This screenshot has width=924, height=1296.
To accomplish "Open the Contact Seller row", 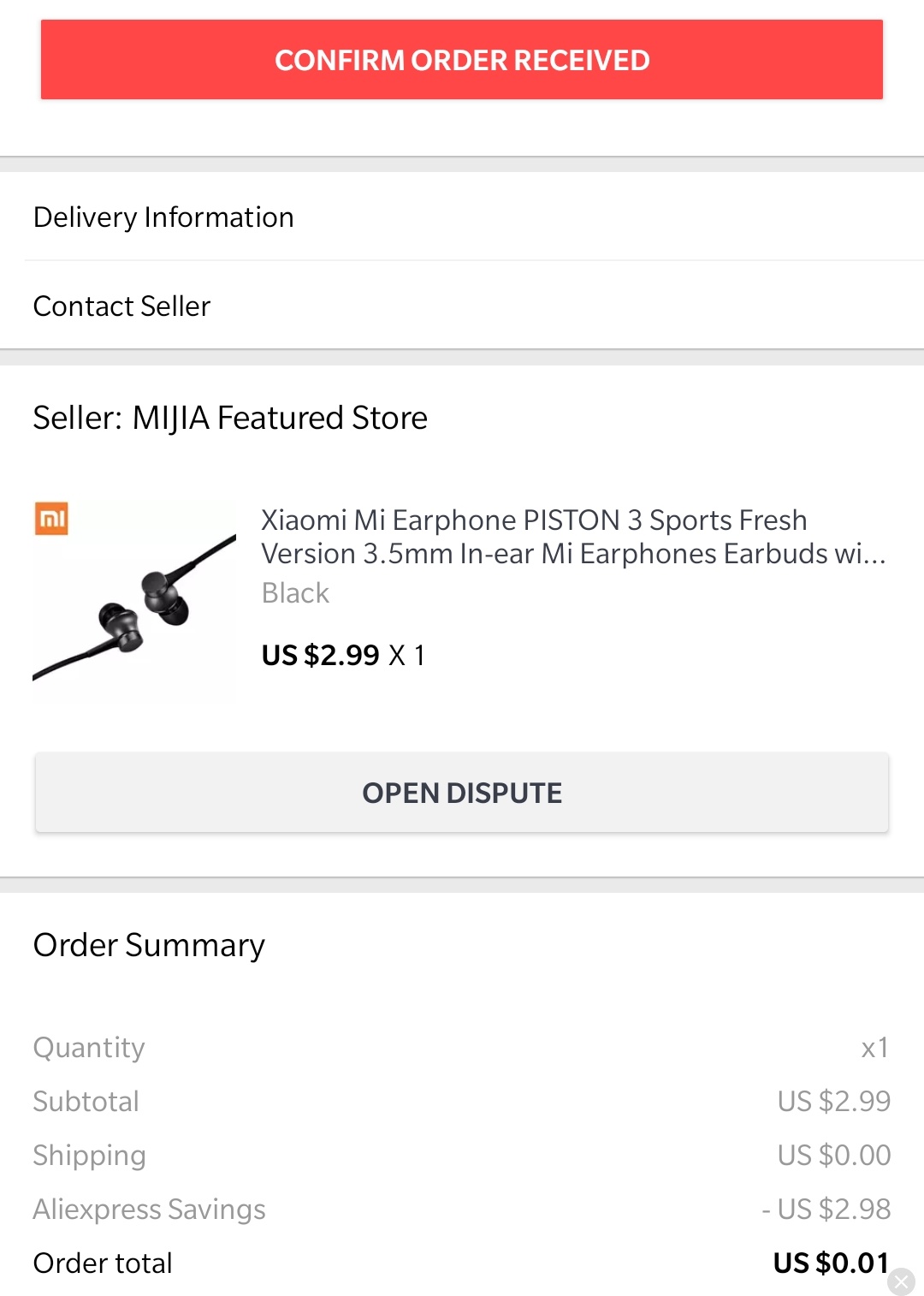I will click(x=462, y=306).
